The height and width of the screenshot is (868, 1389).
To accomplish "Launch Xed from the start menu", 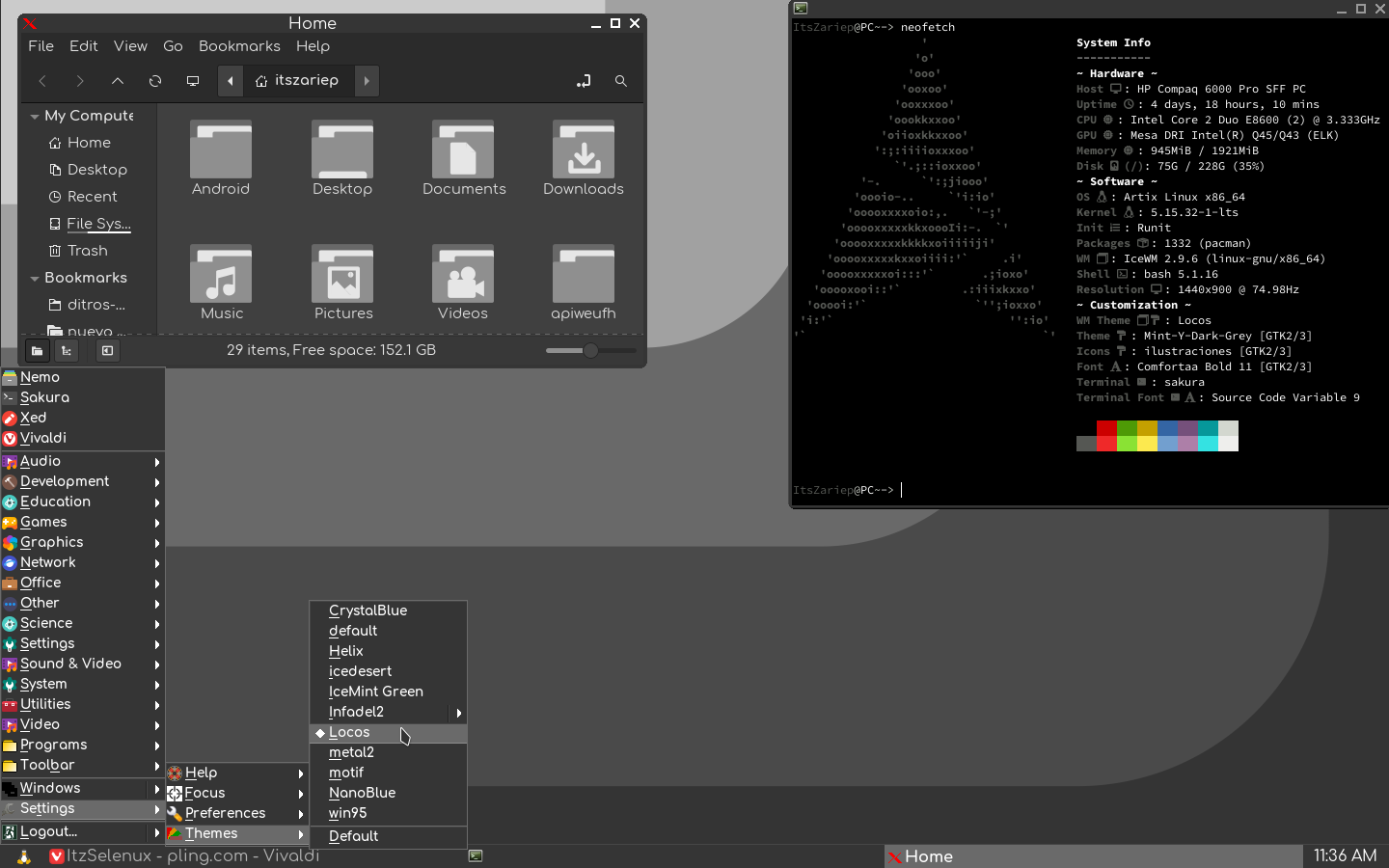I will pyautogui.click(x=83, y=418).
